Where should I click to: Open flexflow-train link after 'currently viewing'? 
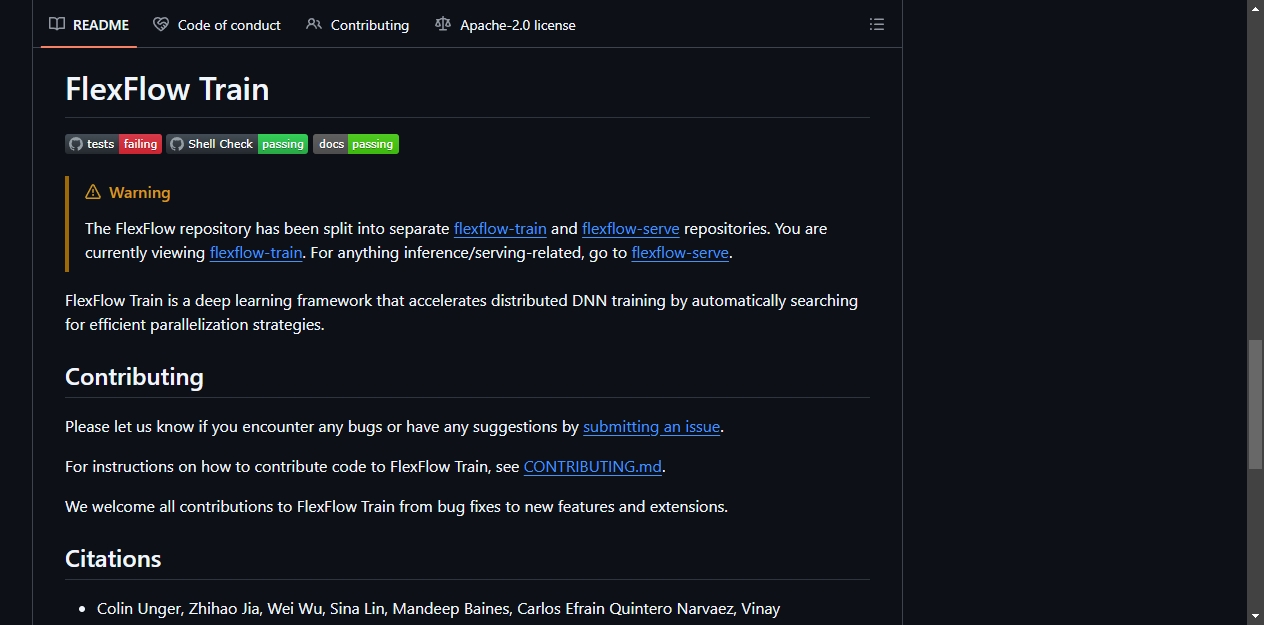coord(256,253)
